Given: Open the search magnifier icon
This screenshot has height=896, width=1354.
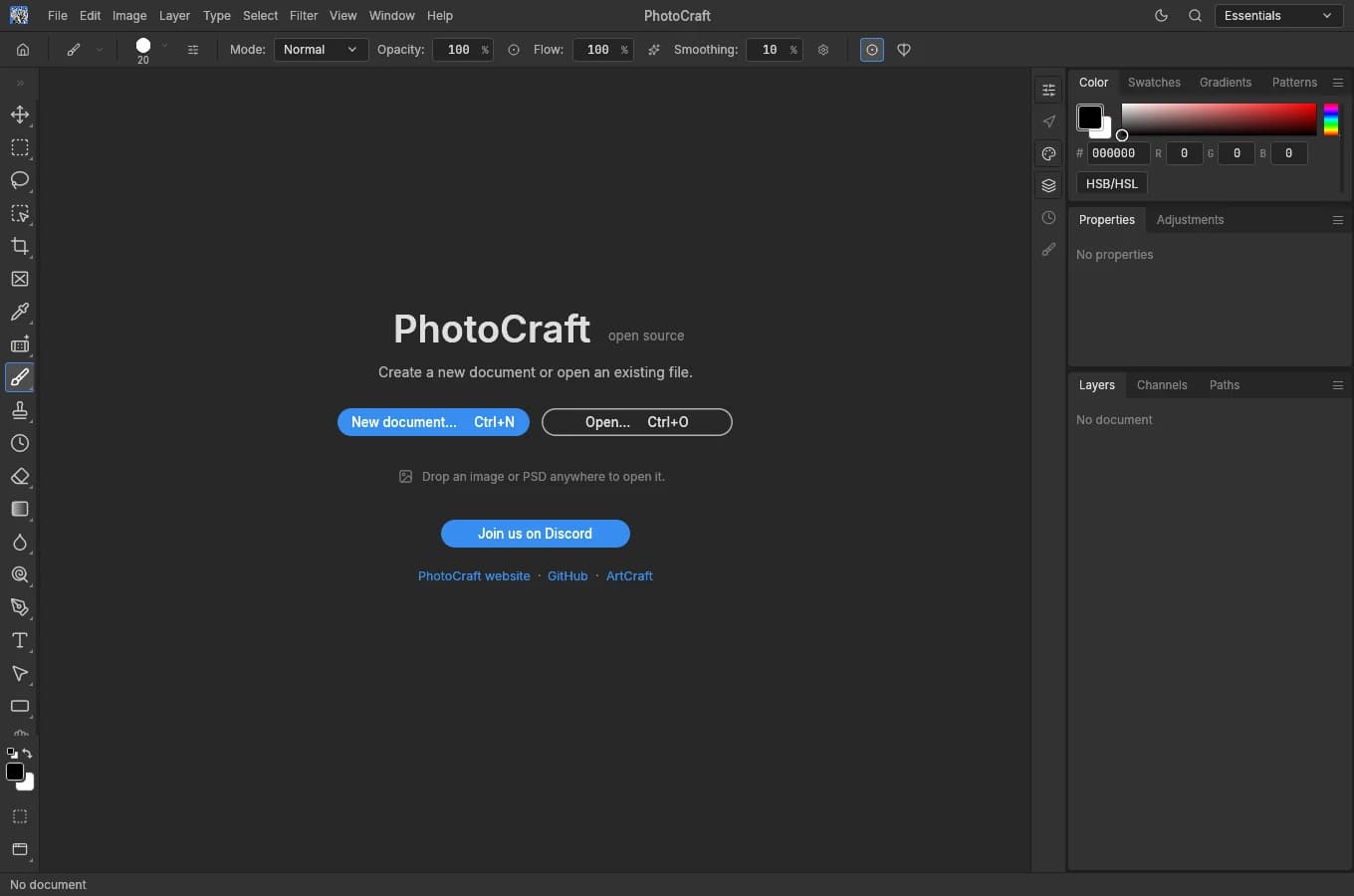Looking at the screenshot, I should click(1195, 16).
